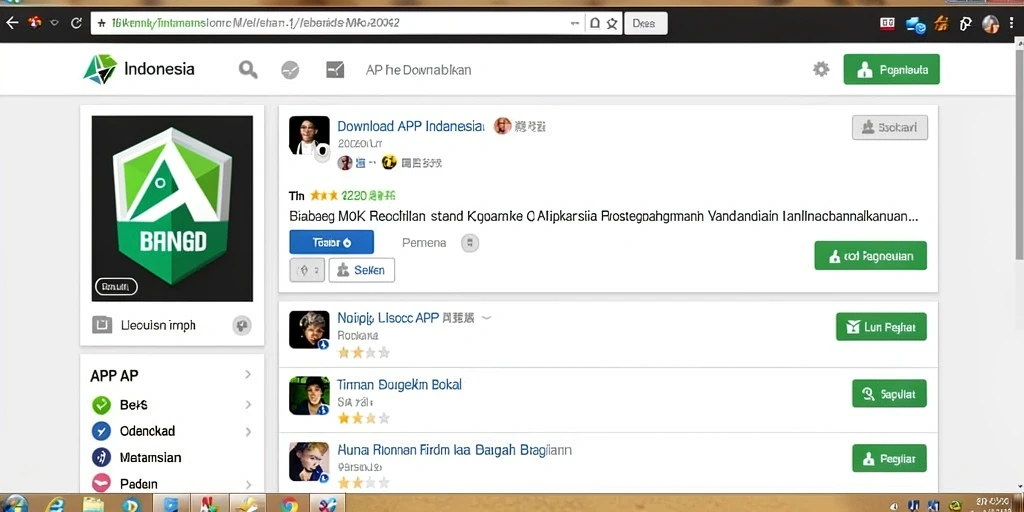1024x512 pixels.
Task: Click round gray icon beside Lleousn imph
Action: coord(242,325)
